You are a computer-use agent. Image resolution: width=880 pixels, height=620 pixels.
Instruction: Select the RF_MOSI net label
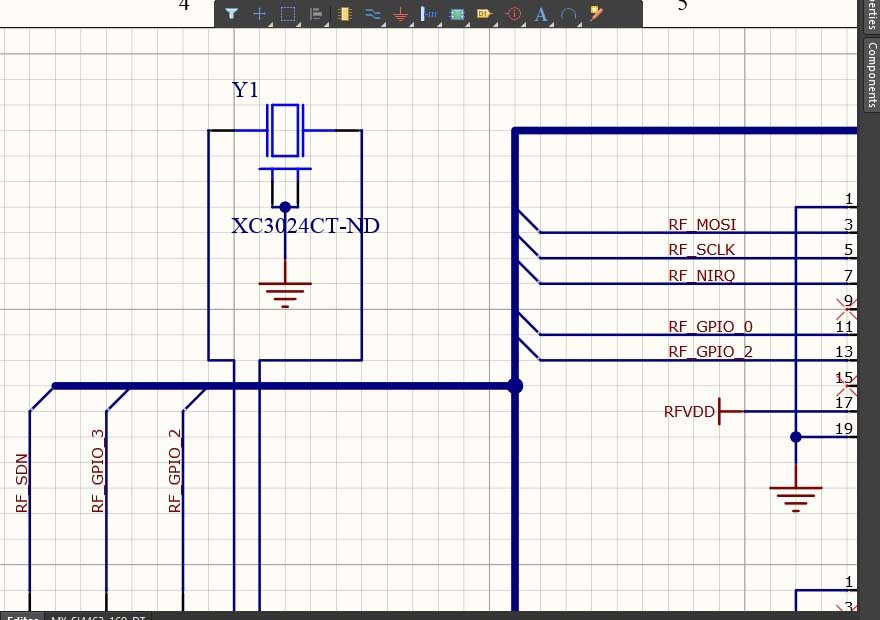702,224
